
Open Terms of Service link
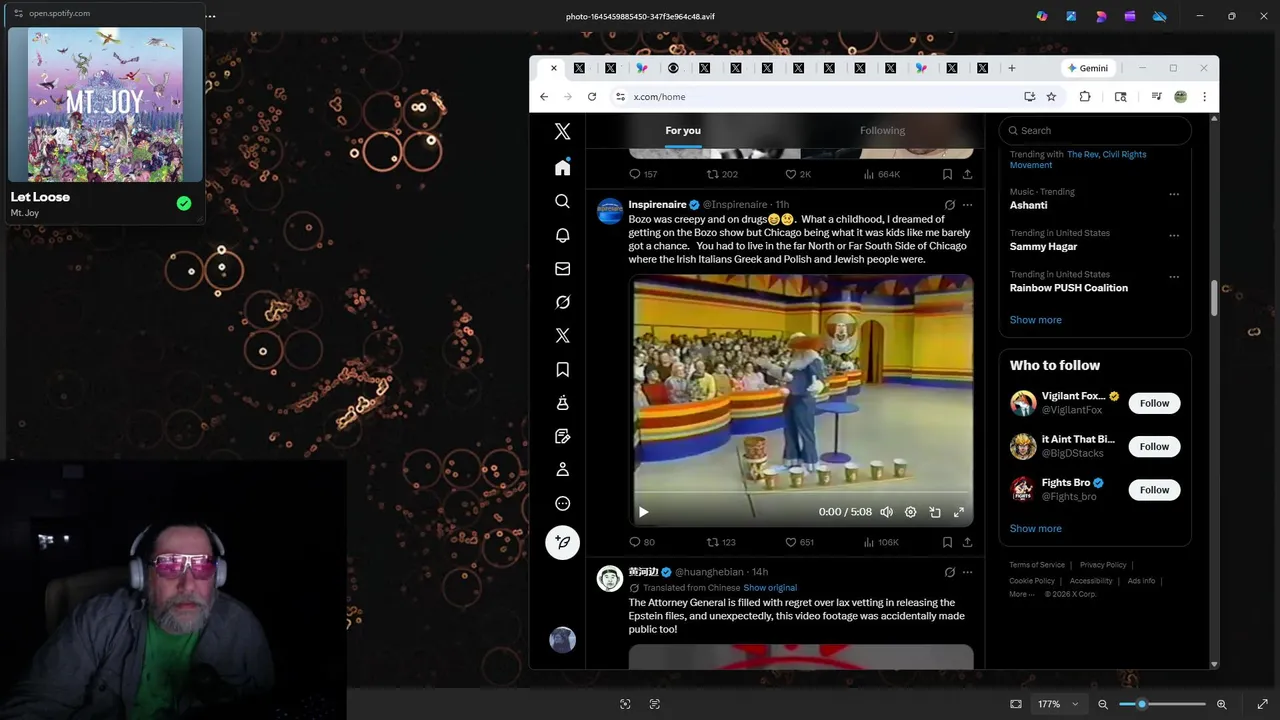(1037, 565)
